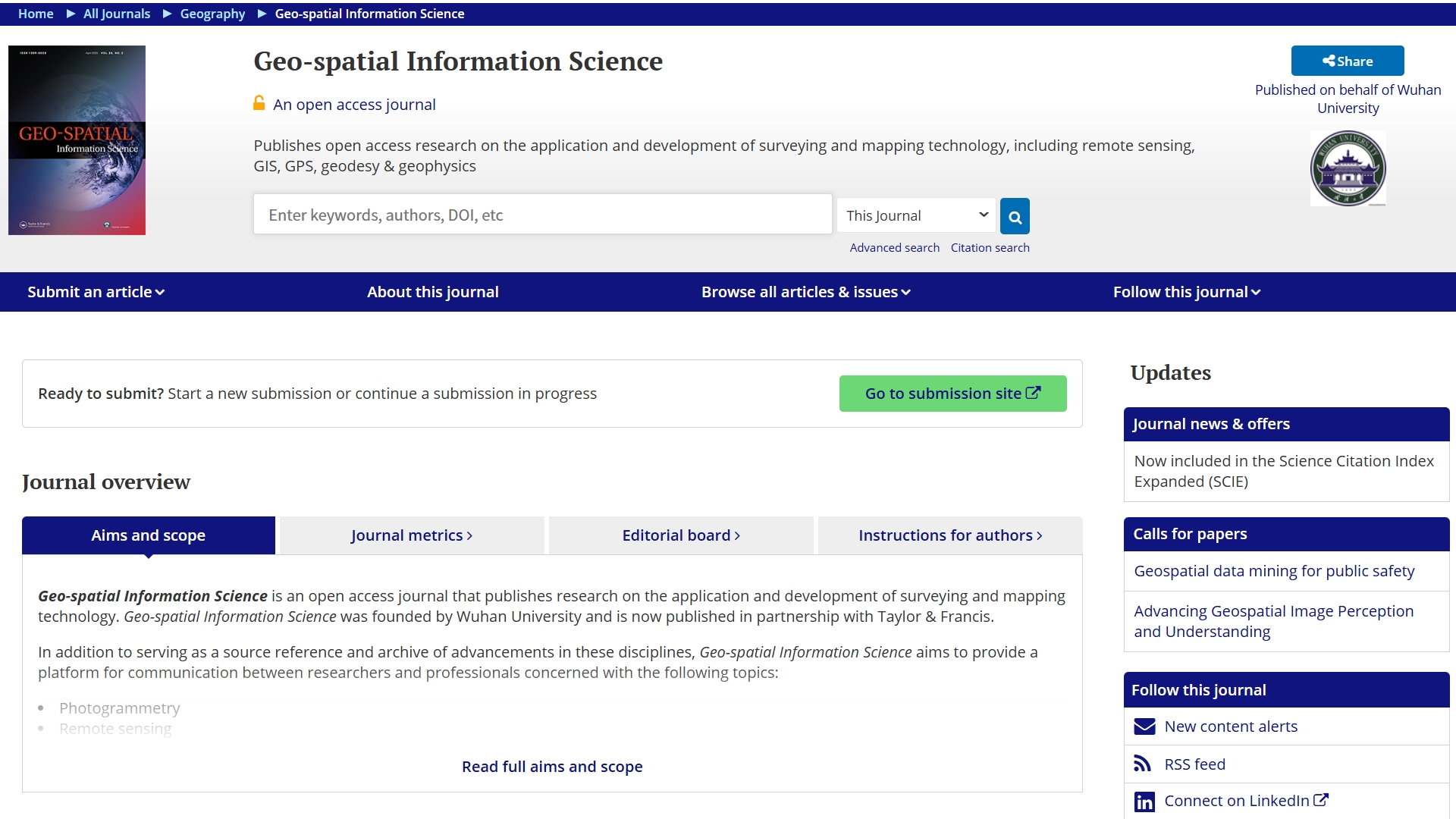Click Read full aims and scope link

pos(552,767)
